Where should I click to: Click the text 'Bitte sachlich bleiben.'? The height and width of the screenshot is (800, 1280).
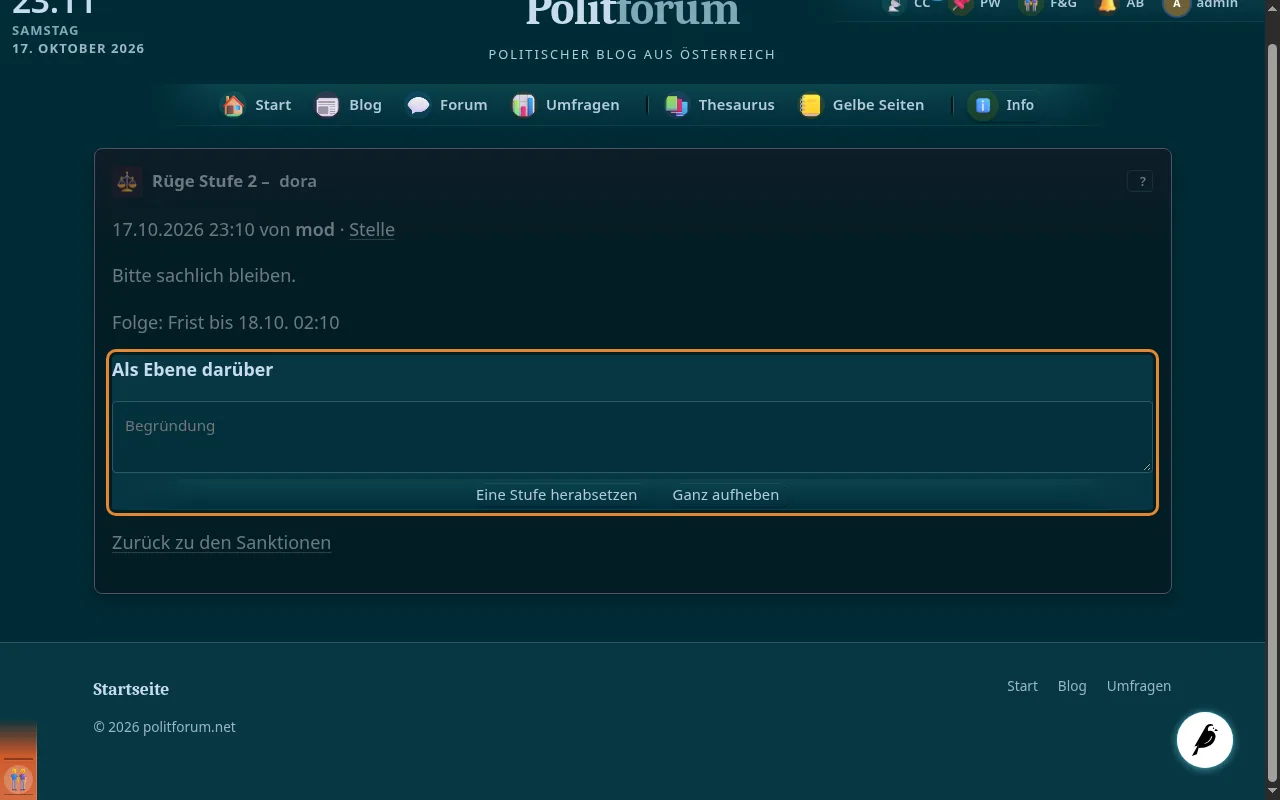(204, 275)
